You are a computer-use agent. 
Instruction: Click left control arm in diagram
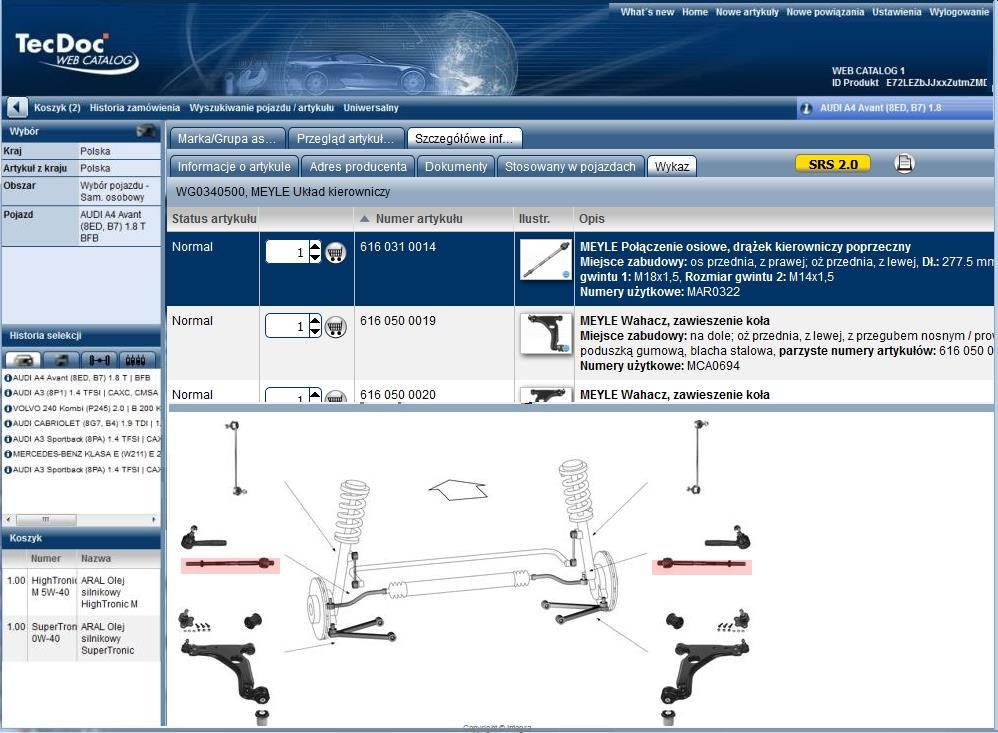pyautogui.click(x=227, y=674)
